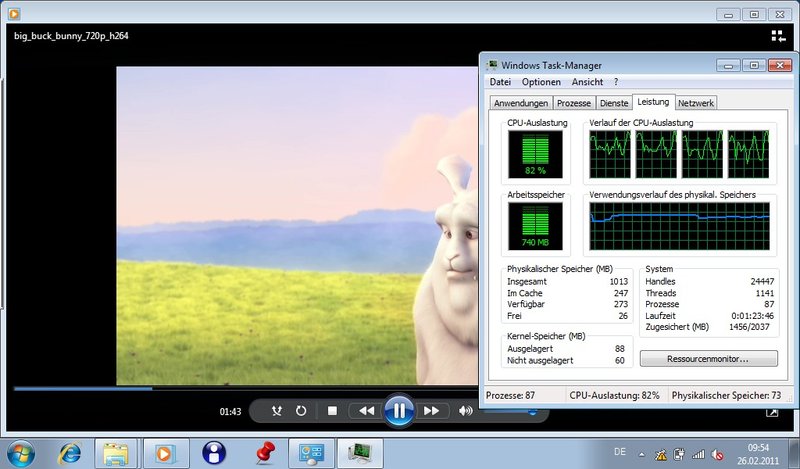Click the fast-forward/next button in the player
Screen dimensions: 800x469
click(x=432, y=411)
